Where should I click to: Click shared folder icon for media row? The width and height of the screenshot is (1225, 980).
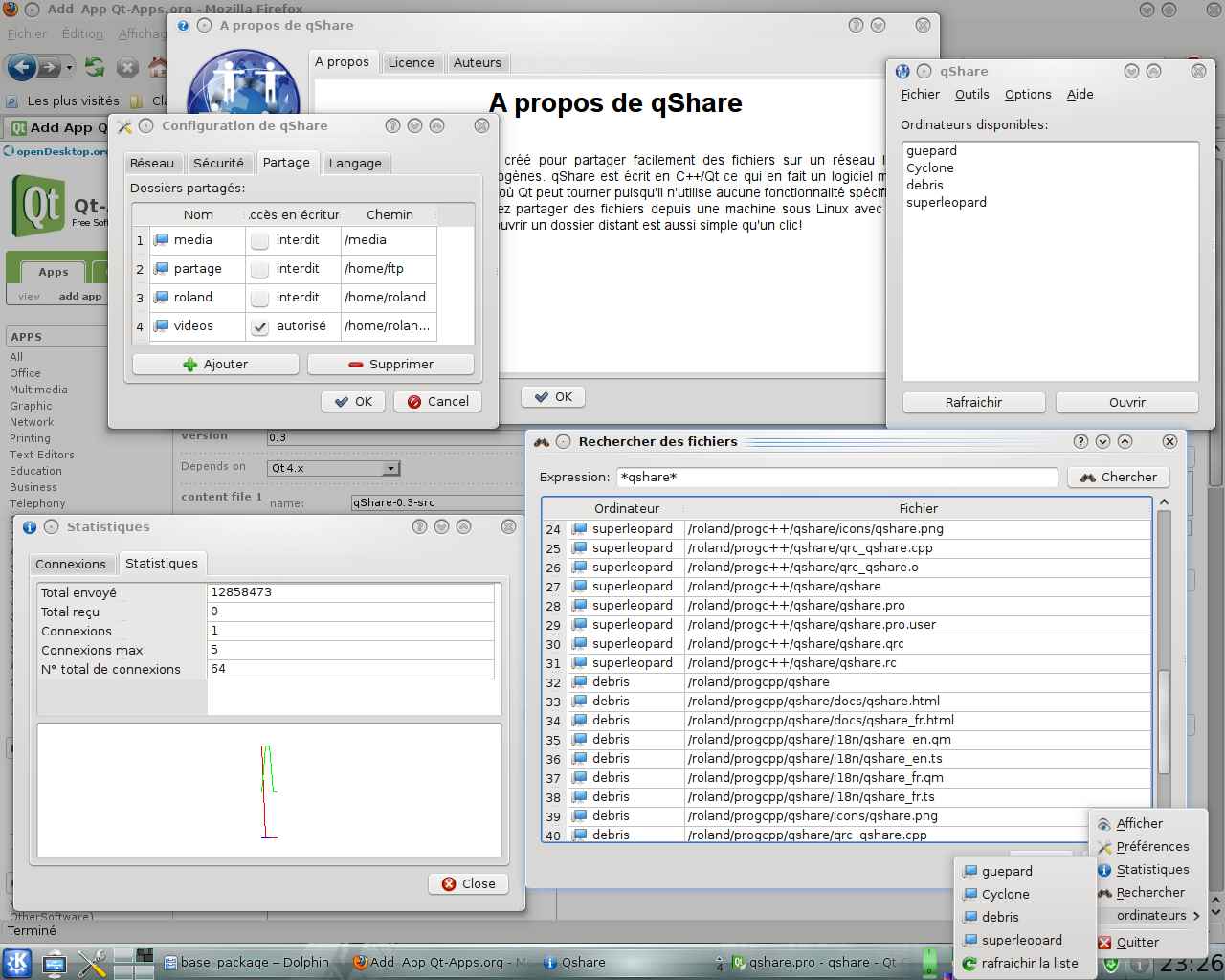pos(162,239)
